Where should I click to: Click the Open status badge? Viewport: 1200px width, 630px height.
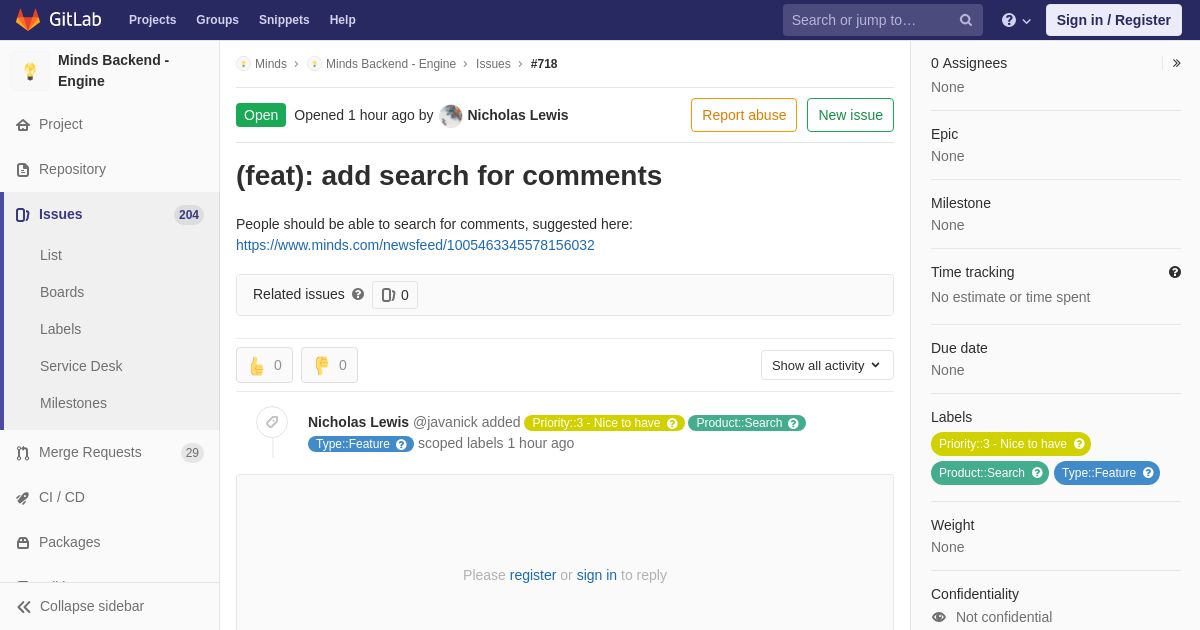(x=261, y=115)
